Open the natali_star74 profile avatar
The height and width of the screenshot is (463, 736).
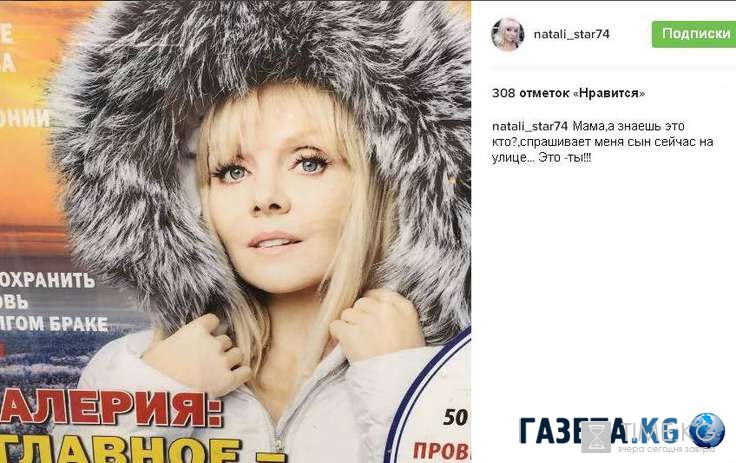tap(507, 34)
